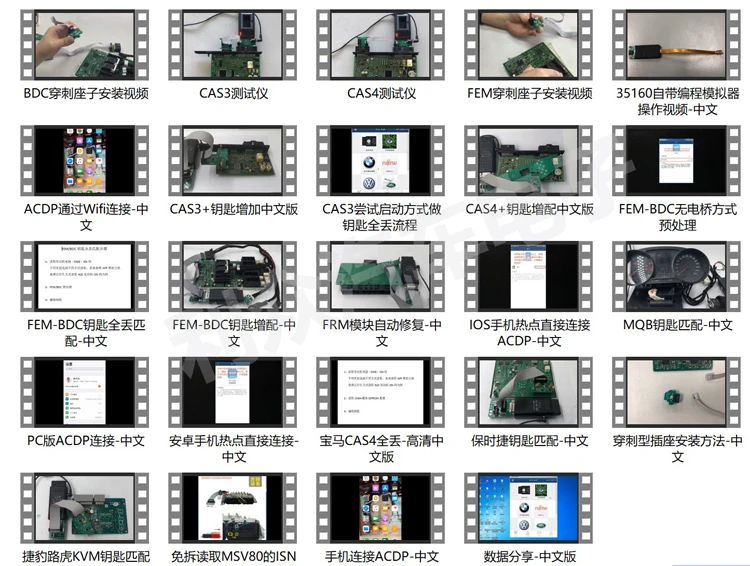This screenshot has width=750, height=566.
Task: Select the label 安卓手机热点直接连接-中文
Action: (x=233, y=448)
